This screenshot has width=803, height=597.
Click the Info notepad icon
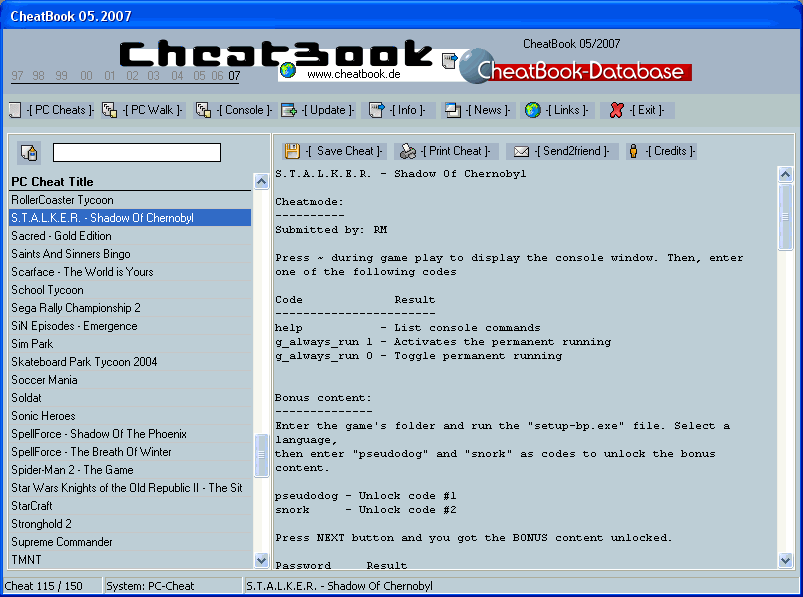tap(377, 110)
